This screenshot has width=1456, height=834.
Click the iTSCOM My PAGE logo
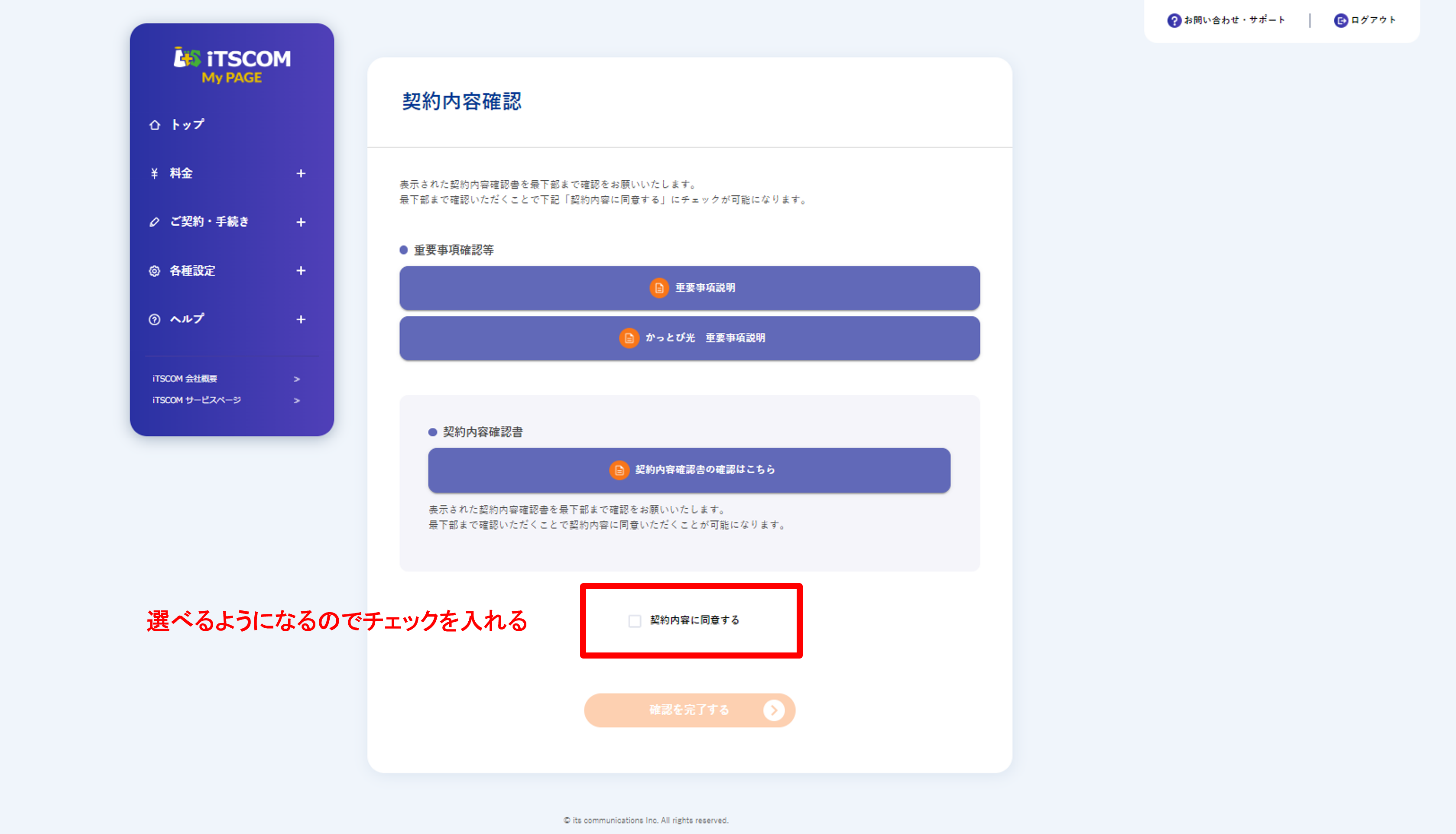(x=232, y=65)
